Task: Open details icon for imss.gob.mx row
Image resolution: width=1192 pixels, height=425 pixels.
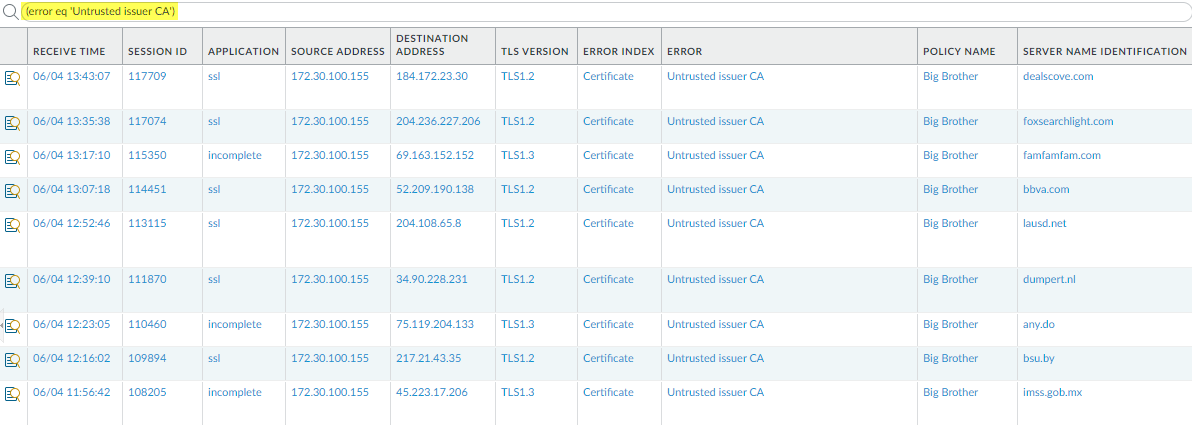Action: pyautogui.click(x=13, y=394)
